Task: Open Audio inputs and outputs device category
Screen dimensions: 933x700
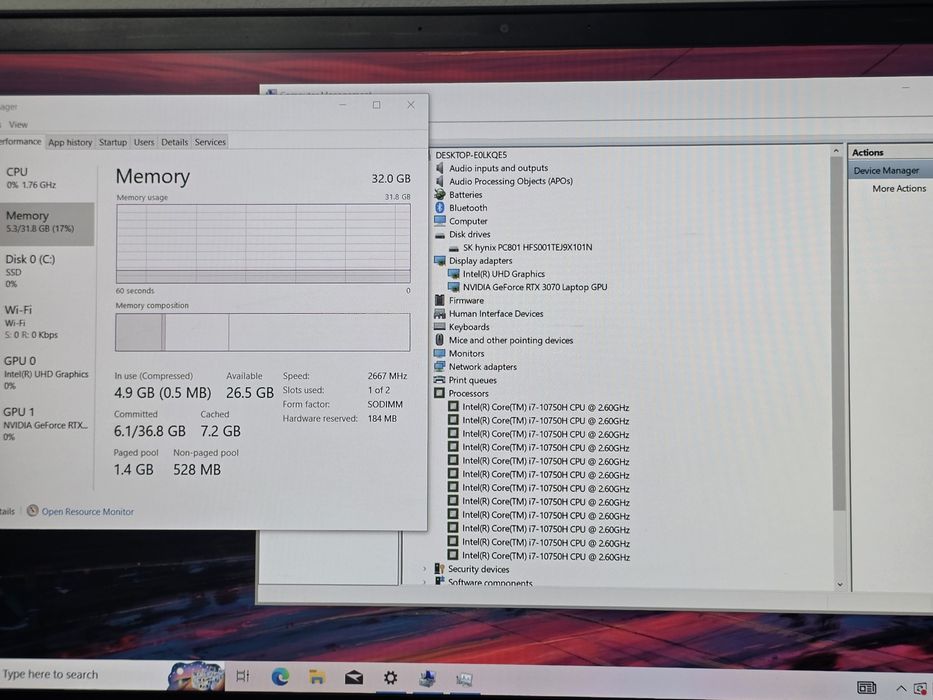Action: pyautogui.click(x=498, y=168)
